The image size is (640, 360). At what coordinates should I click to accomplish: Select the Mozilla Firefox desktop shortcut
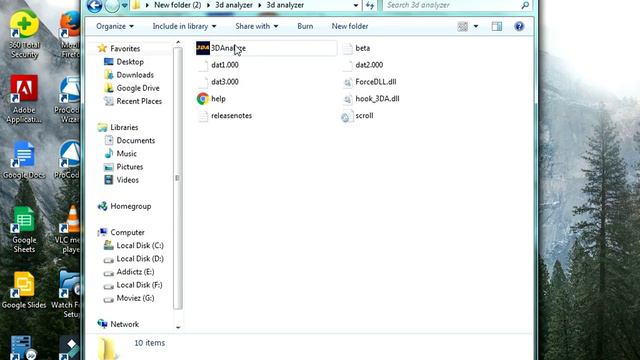(x=70, y=35)
